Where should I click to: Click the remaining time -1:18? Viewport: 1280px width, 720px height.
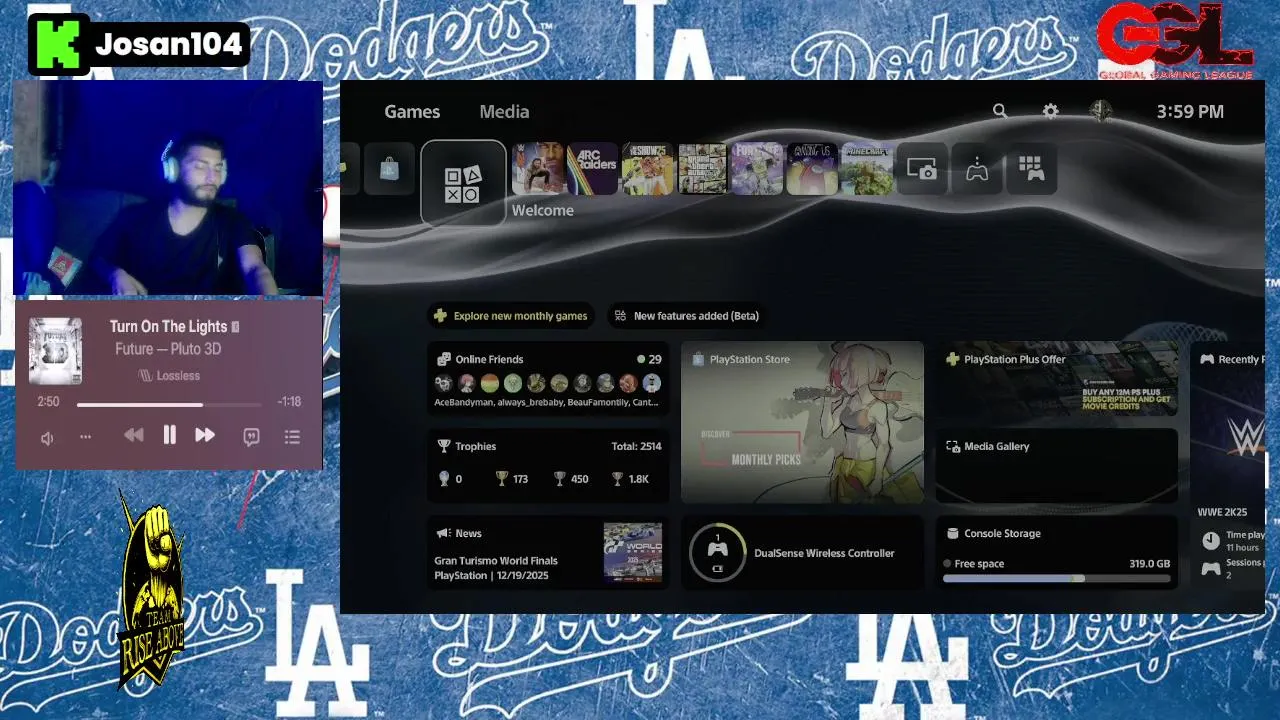tap(288, 402)
